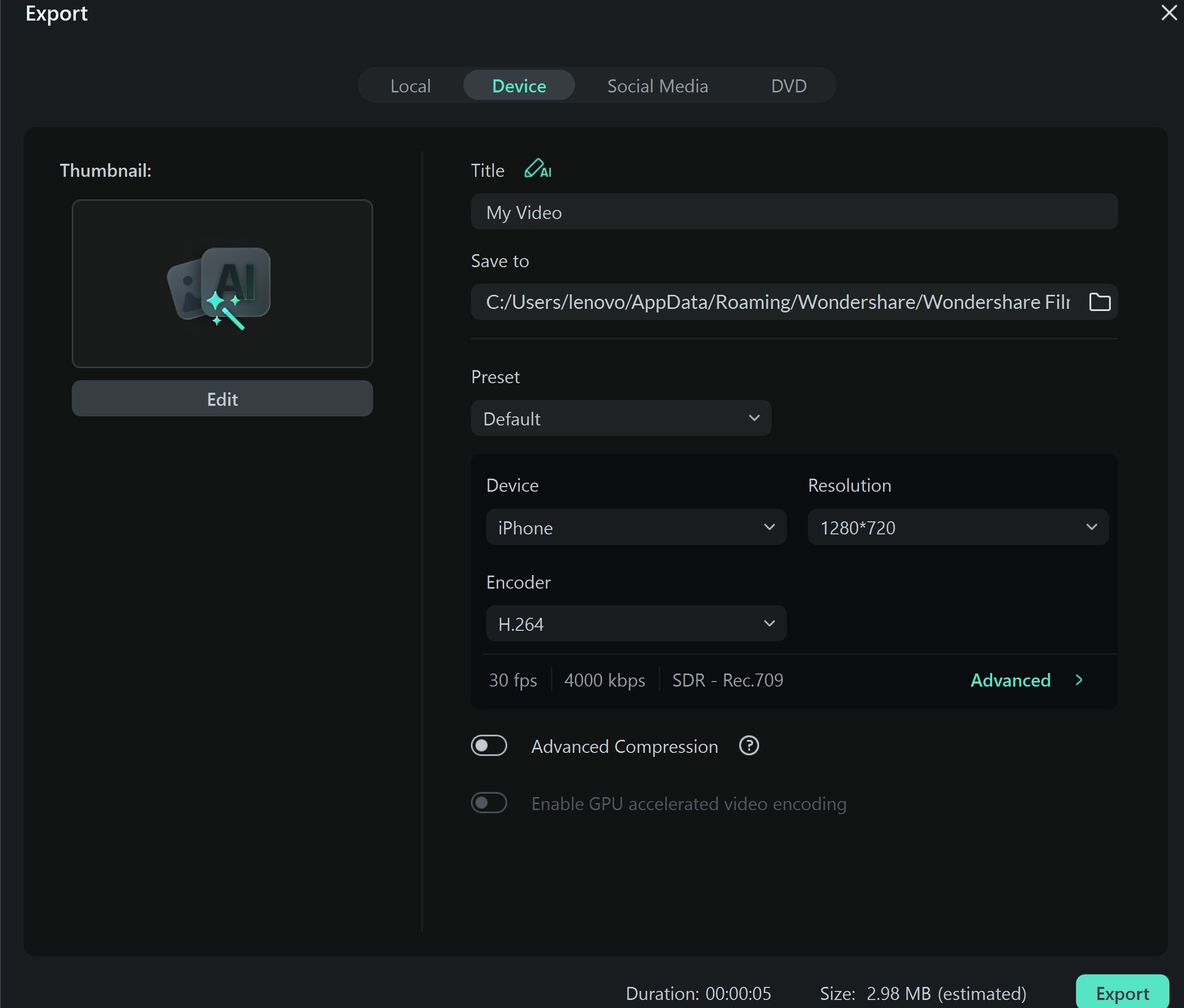Close the Export dialog with X
The height and width of the screenshot is (1008, 1184).
pyautogui.click(x=1168, y=13)
